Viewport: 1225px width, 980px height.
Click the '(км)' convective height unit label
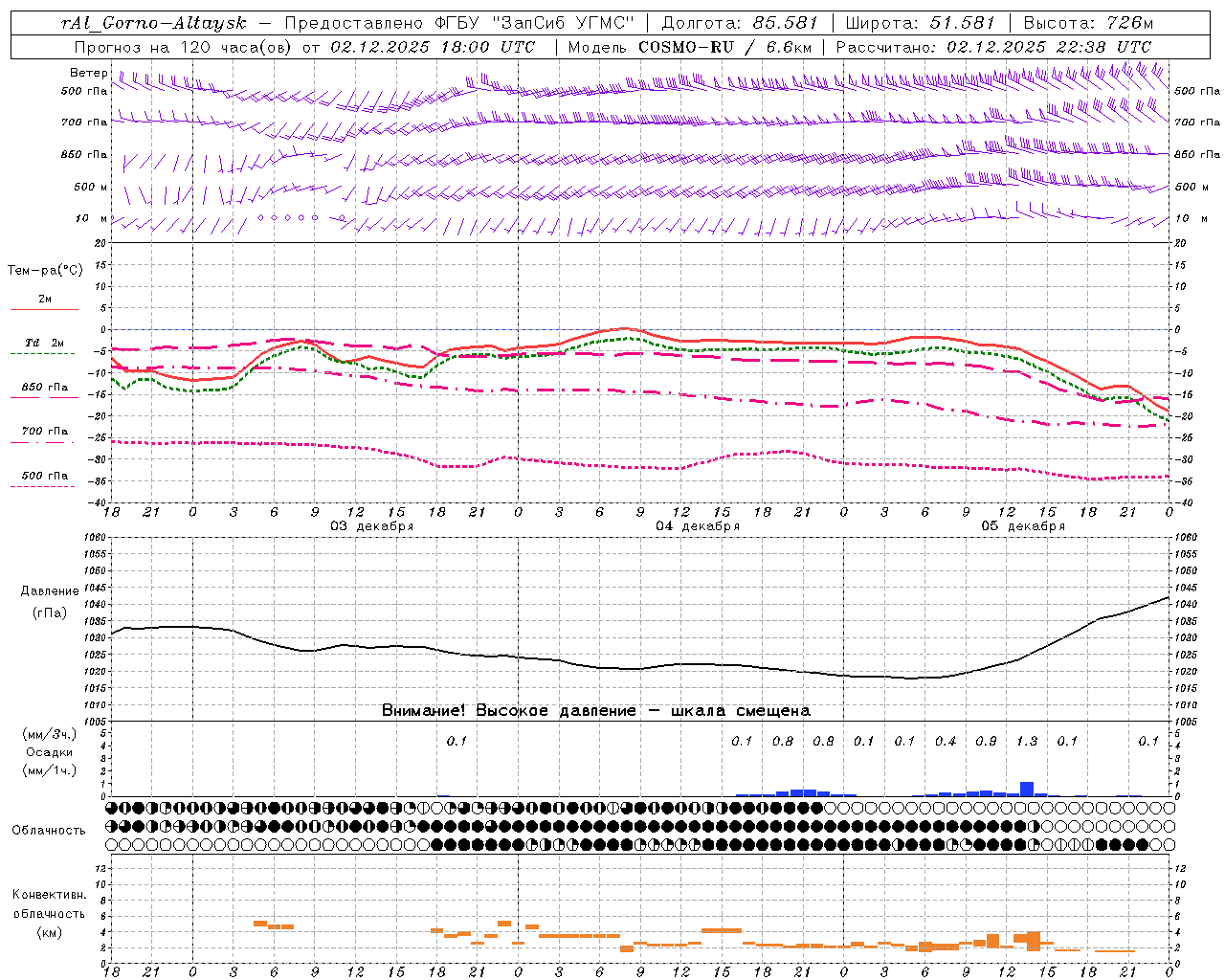(49, 932)
